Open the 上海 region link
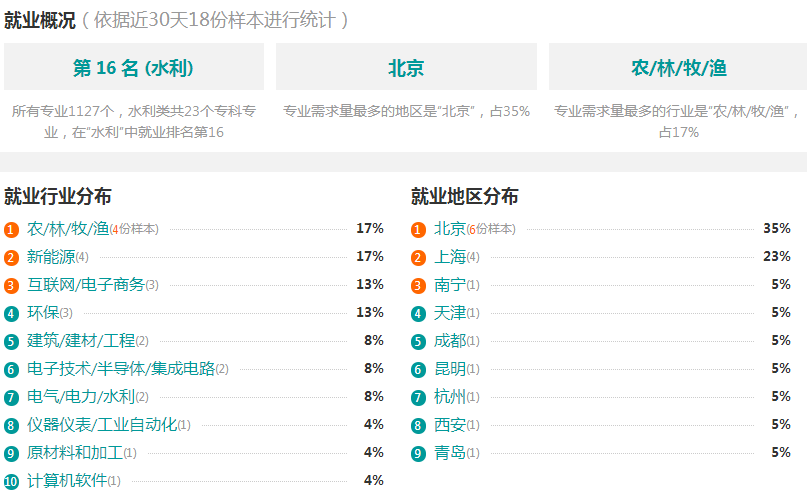The height and width of the screenshot is (499, 807). tap(450, 257)
